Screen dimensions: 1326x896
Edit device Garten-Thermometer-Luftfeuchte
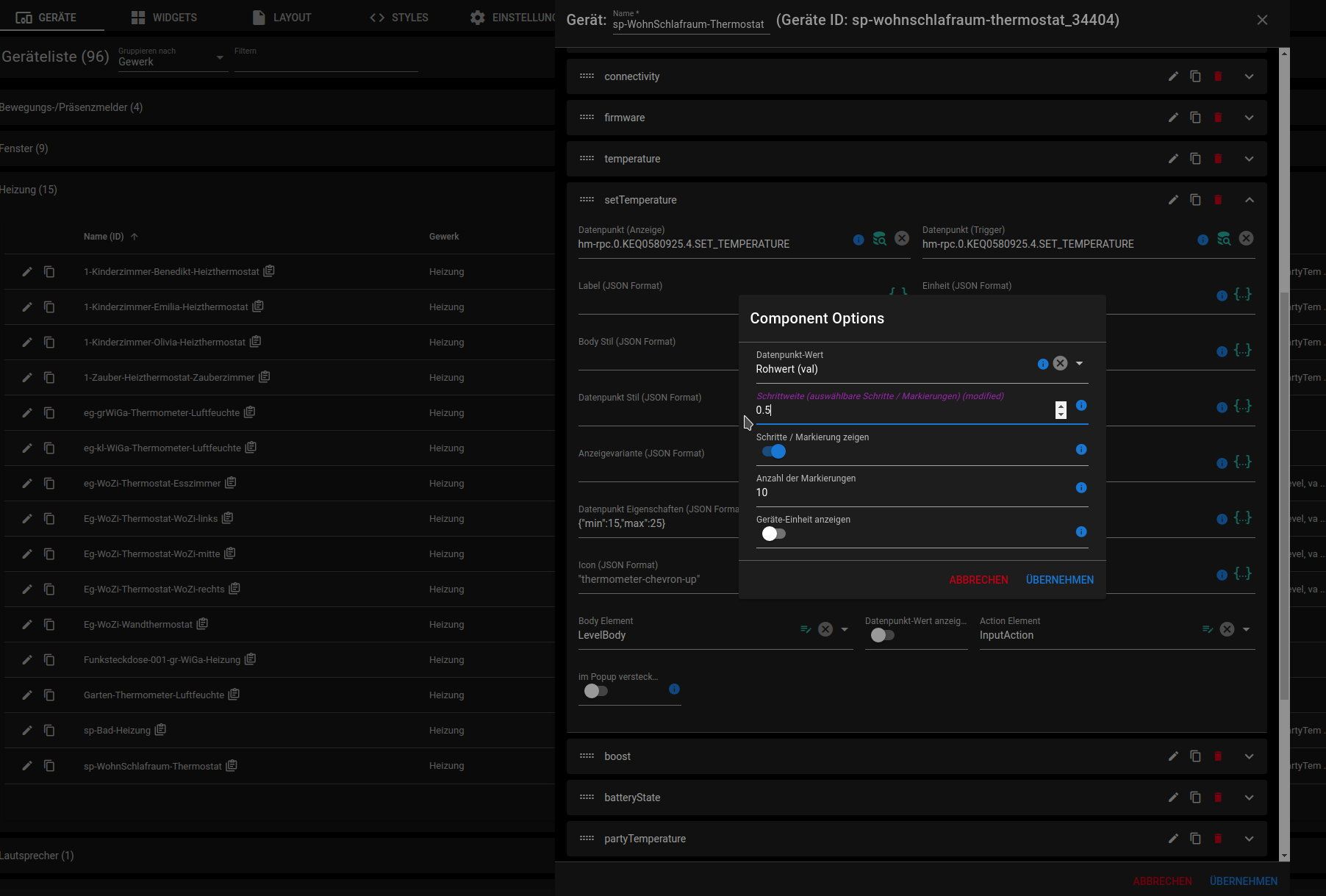pyautogui.click(x=27, y=695)
